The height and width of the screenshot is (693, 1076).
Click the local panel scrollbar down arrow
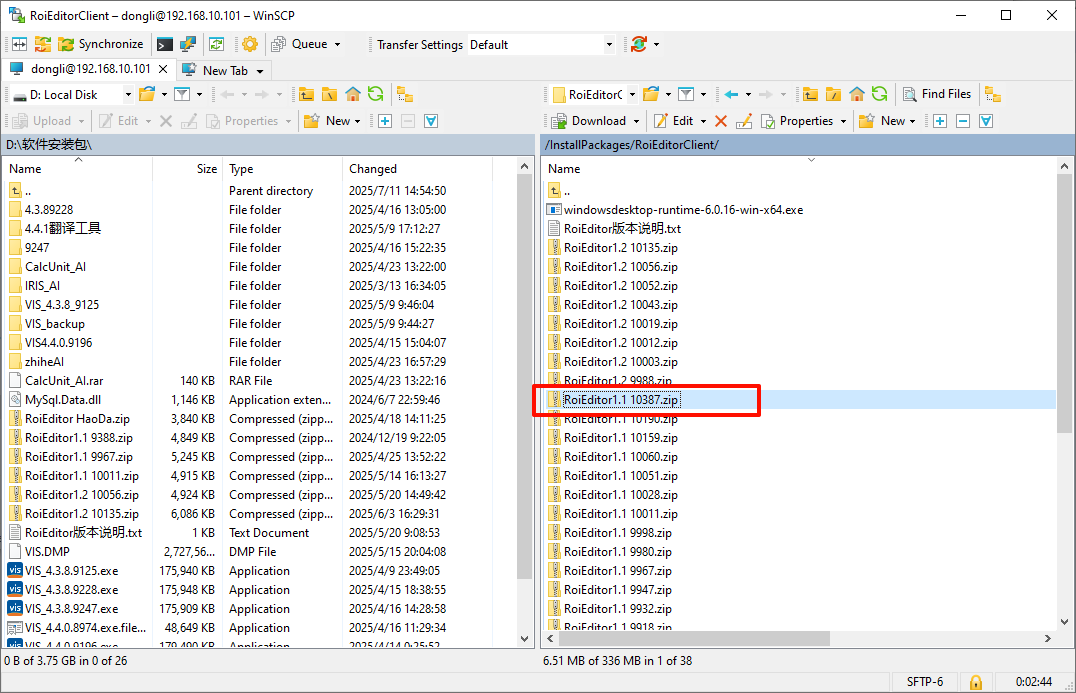(525, 639)
